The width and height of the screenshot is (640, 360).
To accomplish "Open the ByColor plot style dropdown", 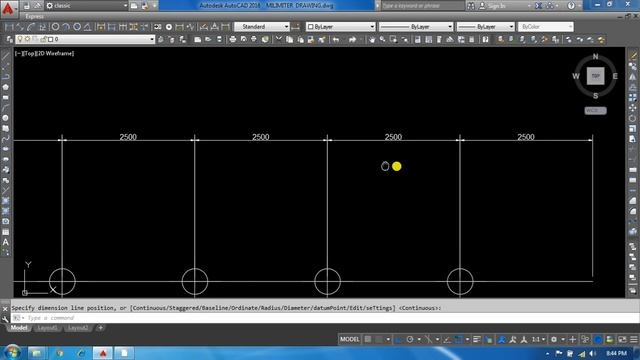I will point(545,27).
